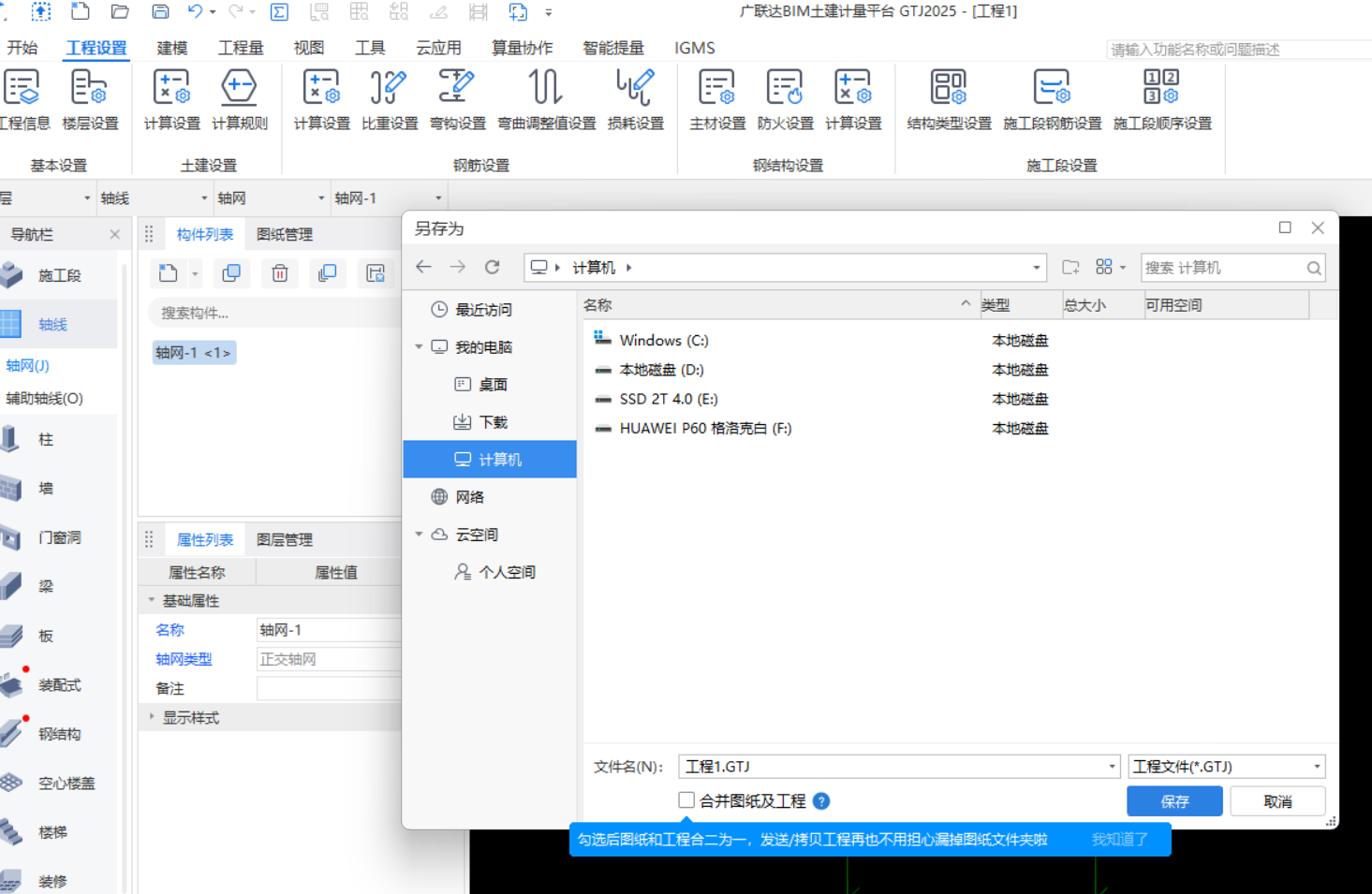Viewport: 1372px width, 894px height.
Task: Open 云应用 ribbon tab
Action: 438,48
